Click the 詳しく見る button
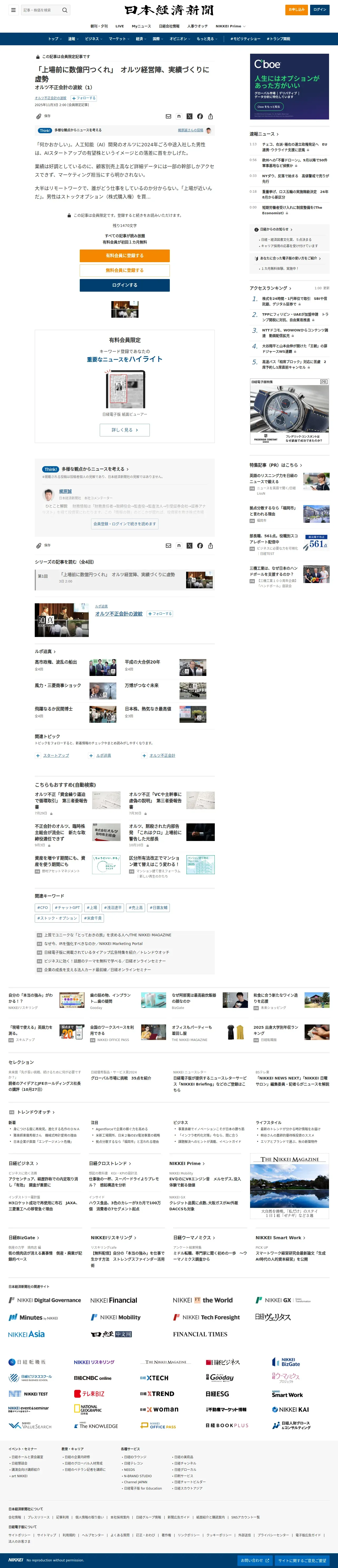 [x=125, y=430]
